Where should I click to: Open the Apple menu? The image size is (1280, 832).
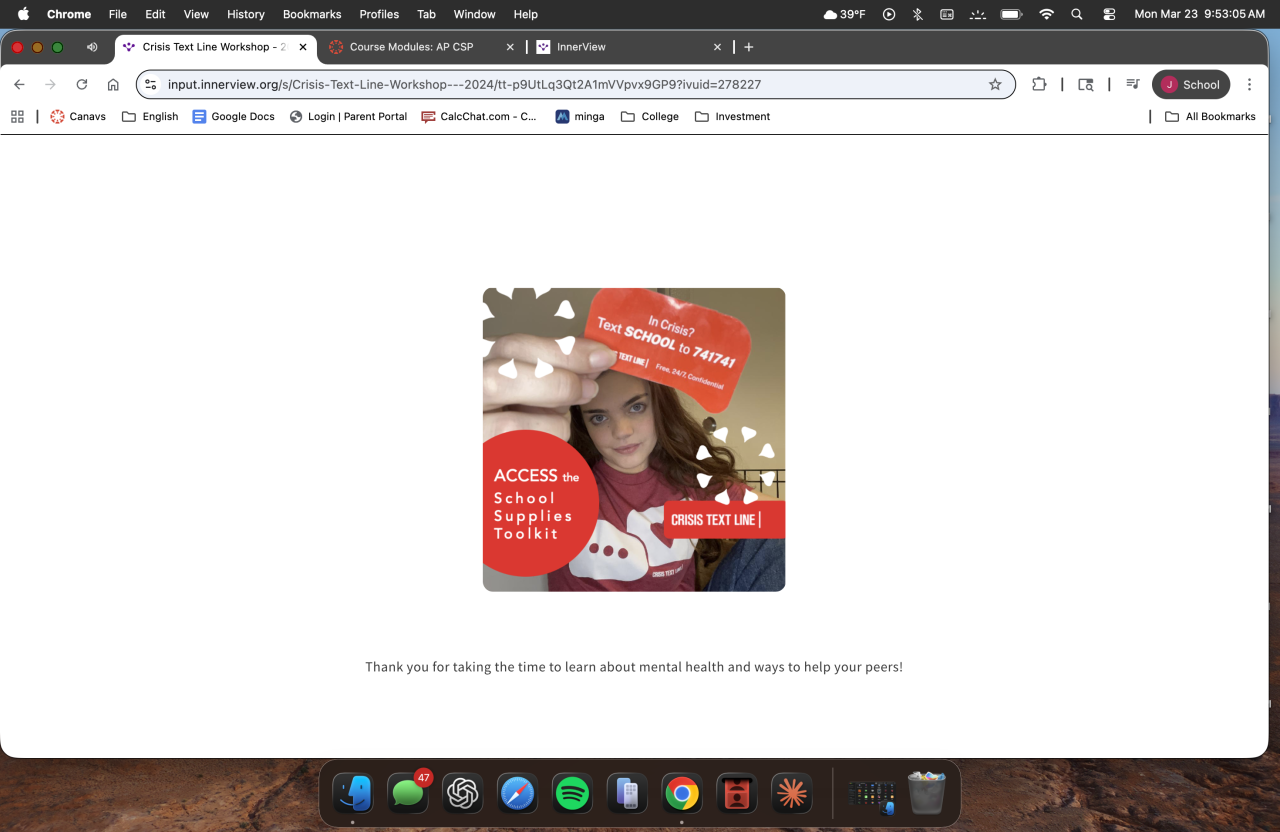24,14
